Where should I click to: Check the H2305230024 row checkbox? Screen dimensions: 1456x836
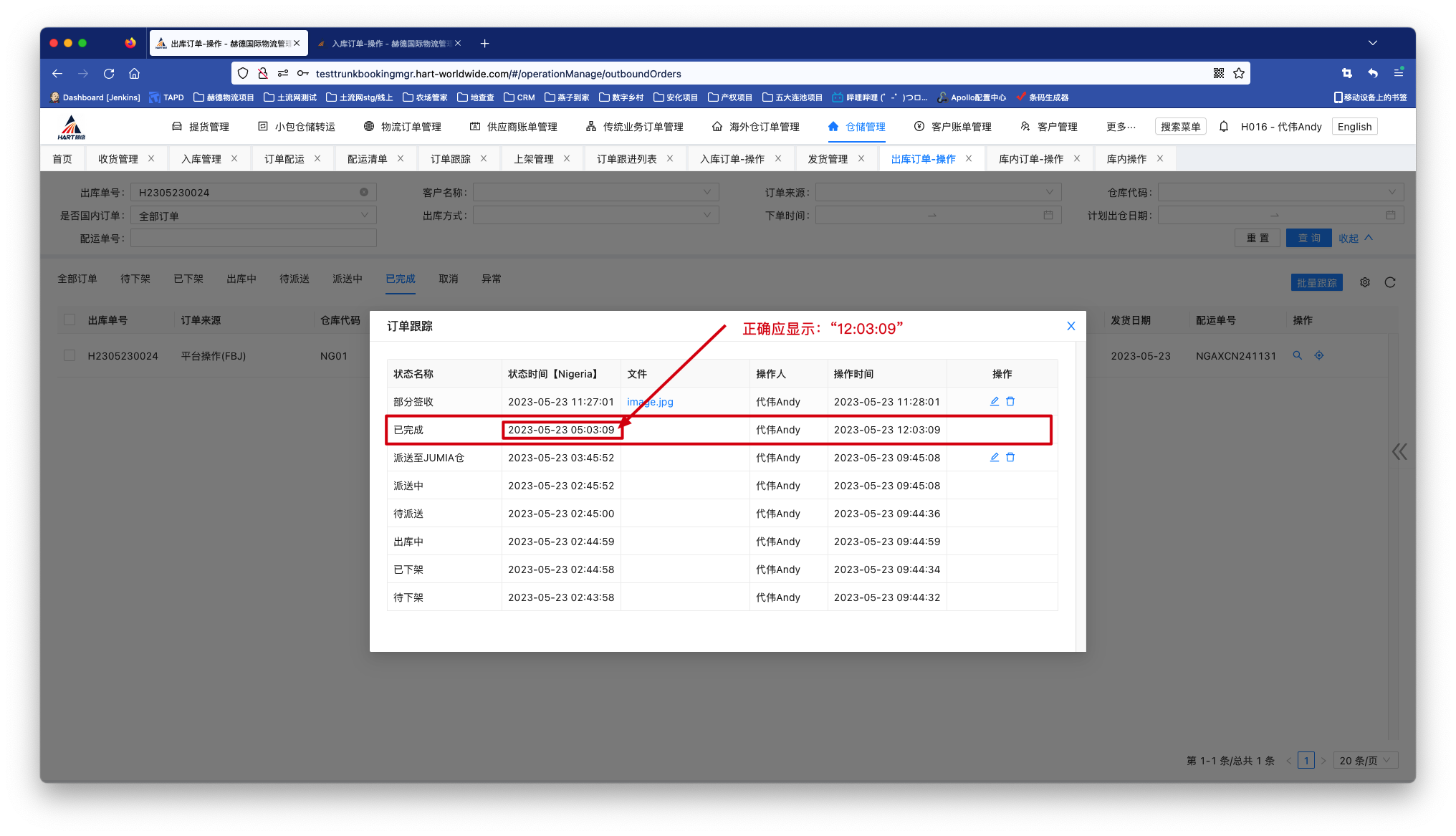pos(70,355)
